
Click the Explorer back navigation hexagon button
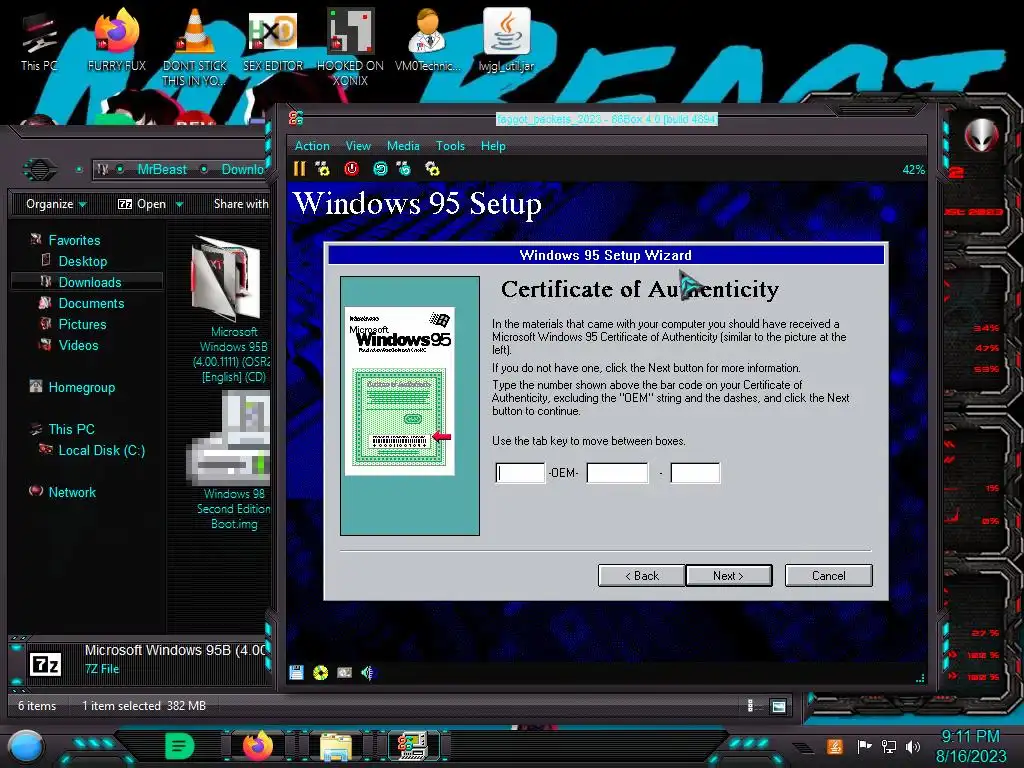click(40, 170)
